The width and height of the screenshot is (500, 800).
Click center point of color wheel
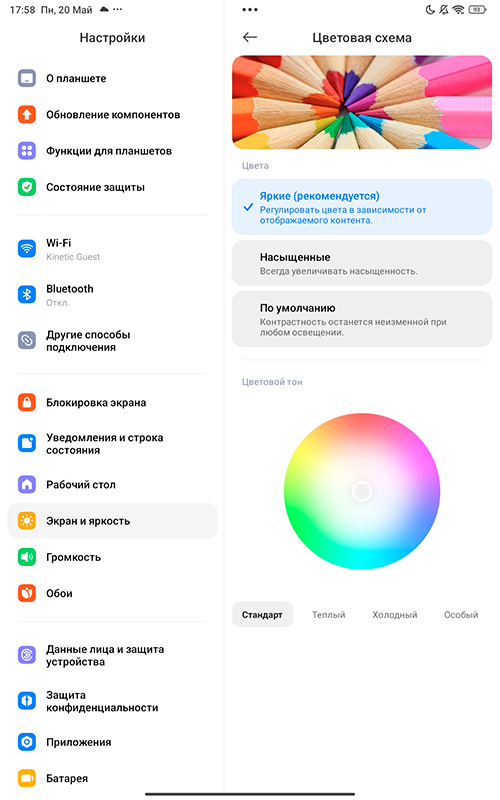(x=362, y=491)
